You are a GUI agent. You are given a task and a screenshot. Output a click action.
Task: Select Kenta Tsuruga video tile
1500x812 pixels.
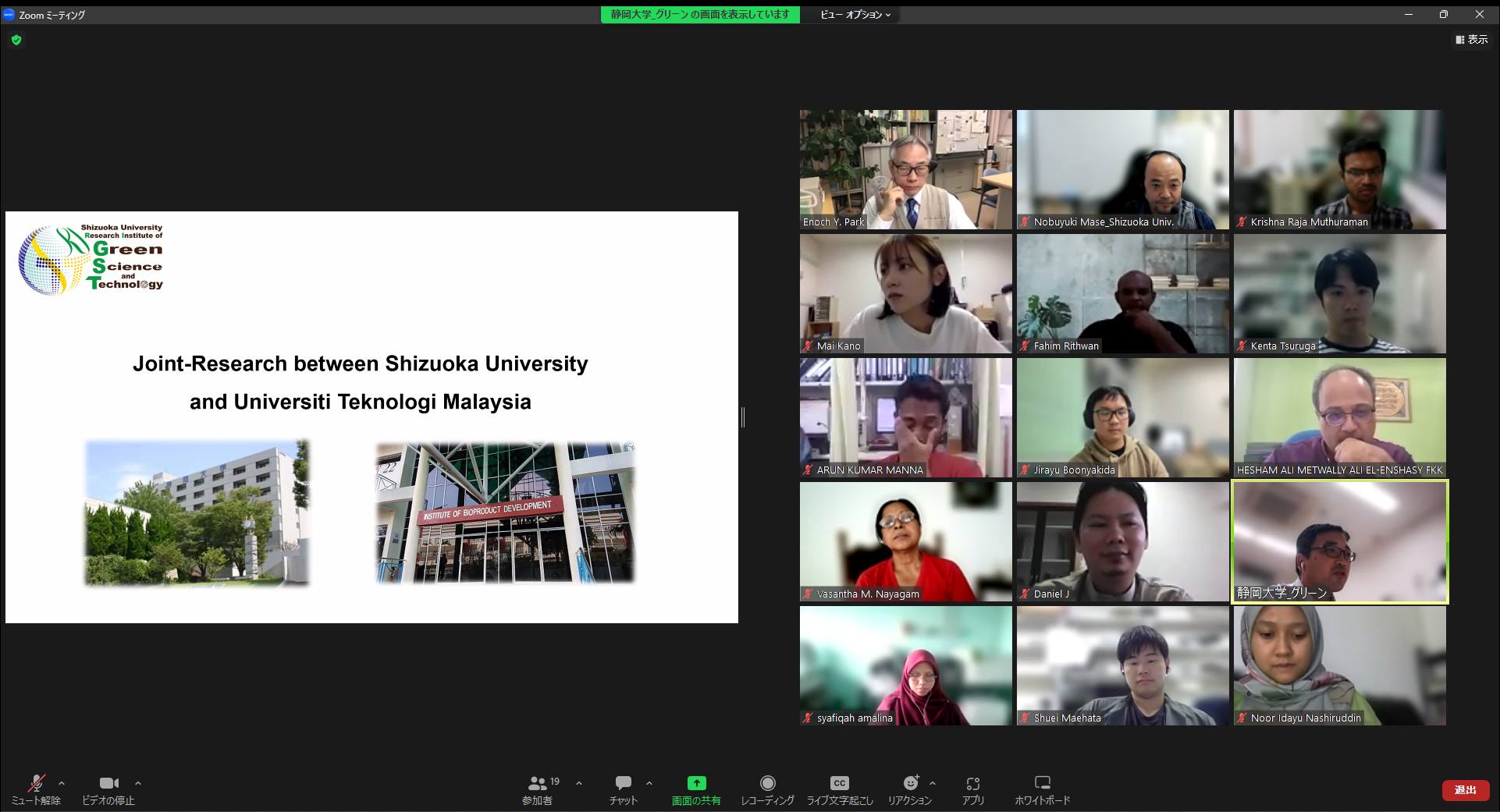click(1339, 293)
